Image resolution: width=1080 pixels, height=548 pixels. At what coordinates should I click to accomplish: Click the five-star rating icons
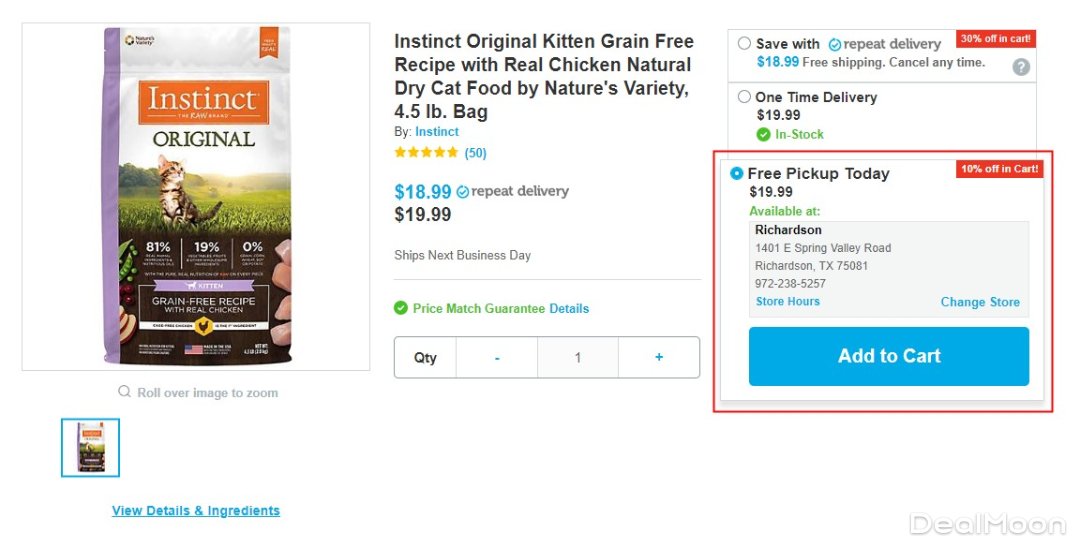(x=426, y=153)
